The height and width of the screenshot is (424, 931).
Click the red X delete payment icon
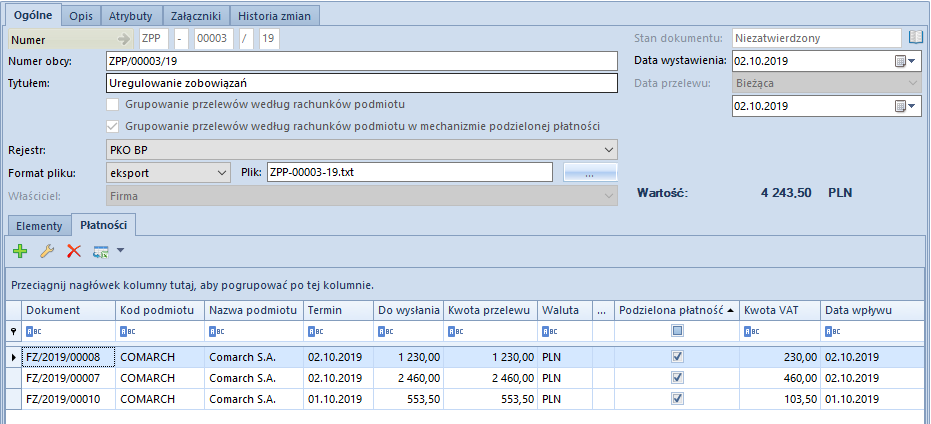pos(74,251)
